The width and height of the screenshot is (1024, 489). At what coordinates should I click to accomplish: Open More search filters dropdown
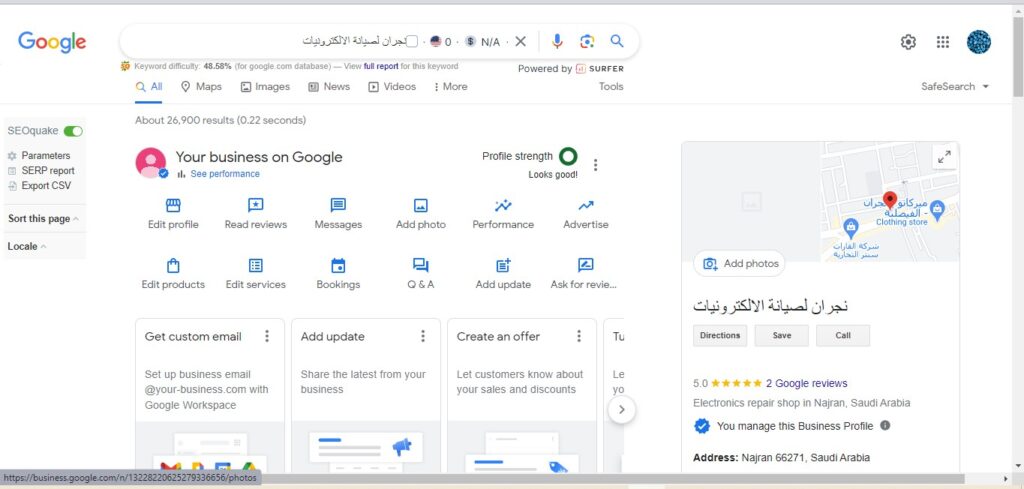451,87
